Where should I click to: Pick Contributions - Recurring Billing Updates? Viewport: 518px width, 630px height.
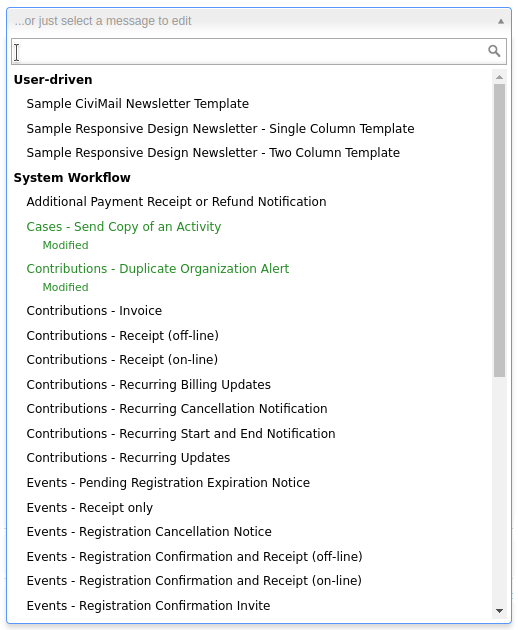250,385
